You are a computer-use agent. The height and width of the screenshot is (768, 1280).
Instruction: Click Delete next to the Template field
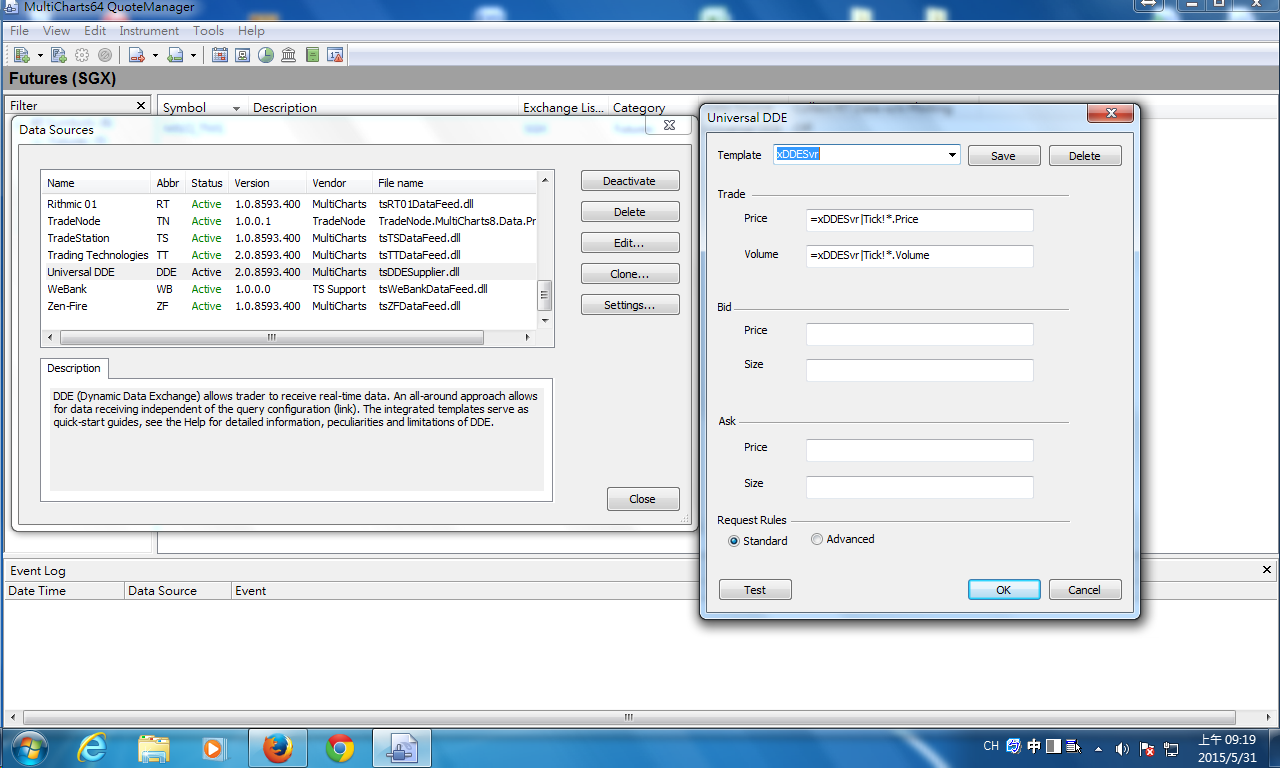point(1084,156)
